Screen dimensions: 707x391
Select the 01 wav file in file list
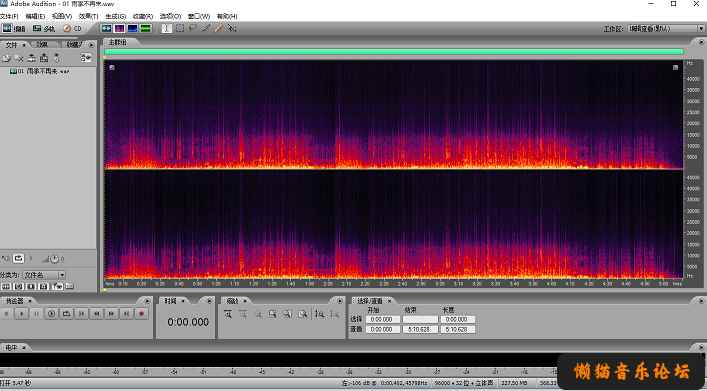pyautogui.click(x=40, y=71)
